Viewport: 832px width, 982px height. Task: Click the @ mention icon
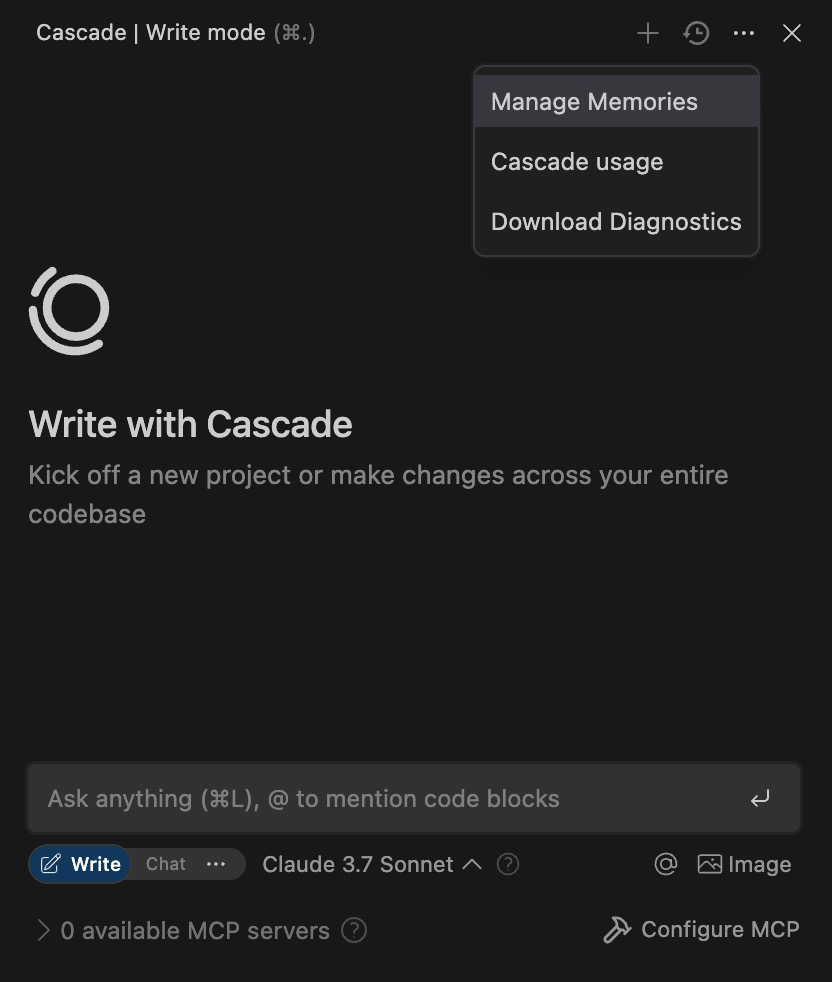pyautogui.click(x=666, y=864)
